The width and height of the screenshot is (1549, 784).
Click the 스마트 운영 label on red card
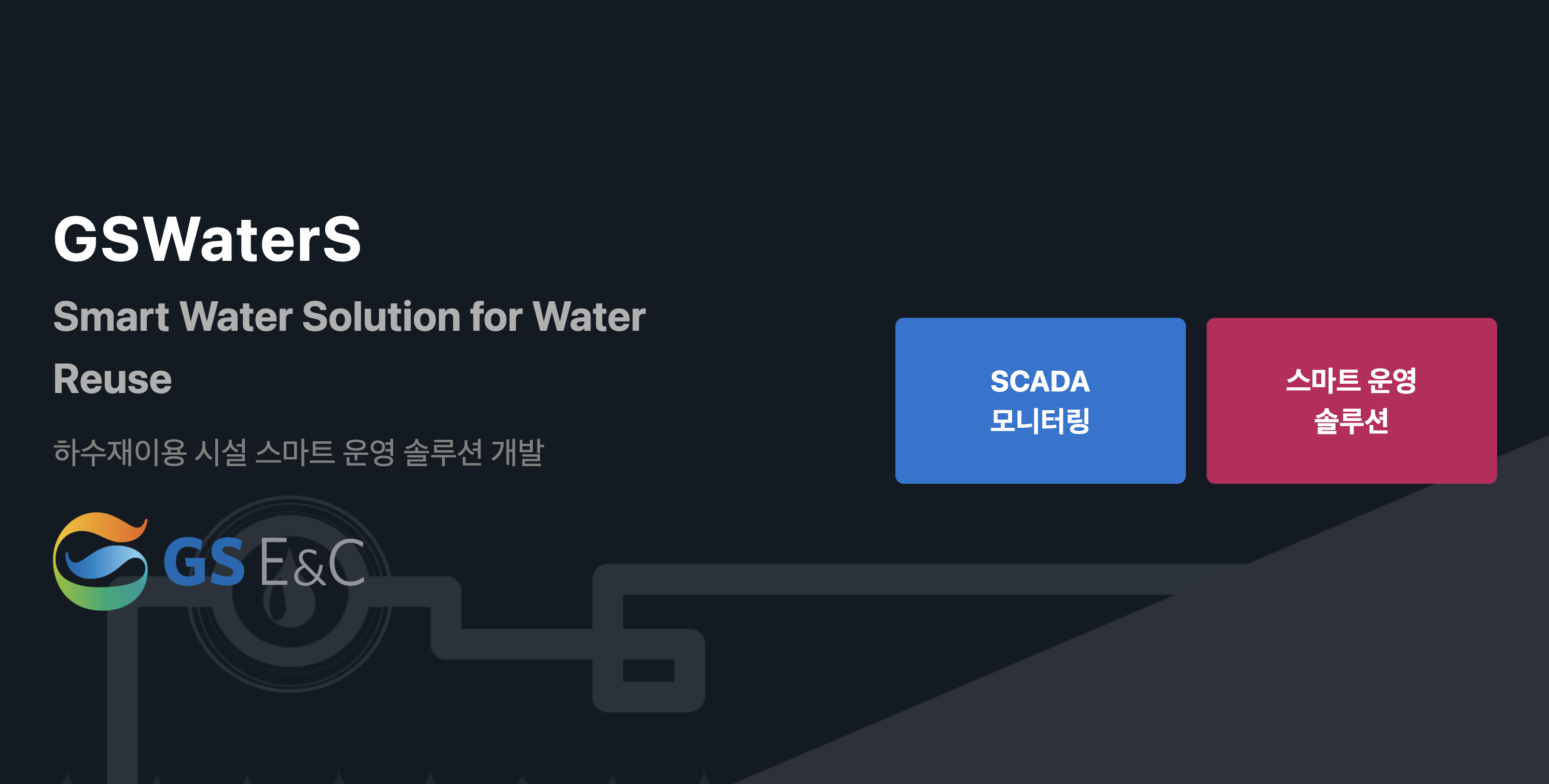pyautogui.click(x=1350, y=381)
